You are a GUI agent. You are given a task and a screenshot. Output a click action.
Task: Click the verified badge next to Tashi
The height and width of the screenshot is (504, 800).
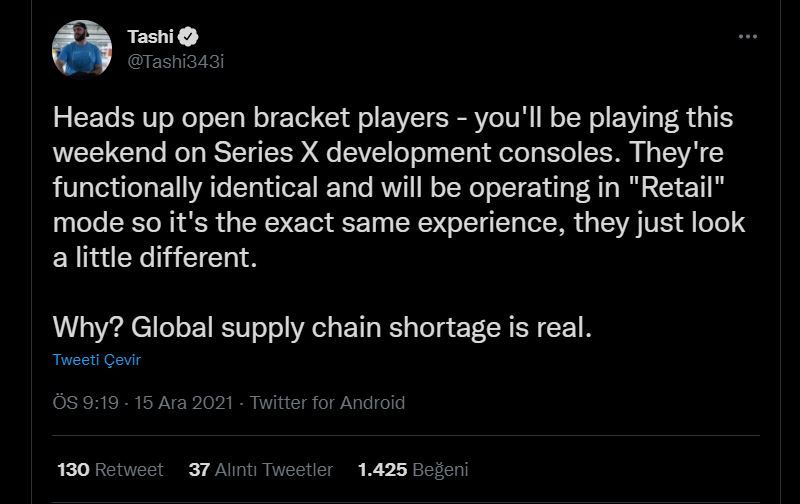click(188, 37)
